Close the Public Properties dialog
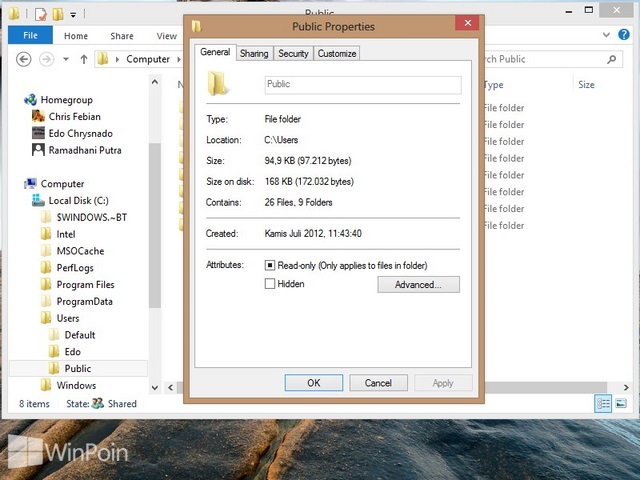Screen dimensions: 640x480 [x=468, y=23]
